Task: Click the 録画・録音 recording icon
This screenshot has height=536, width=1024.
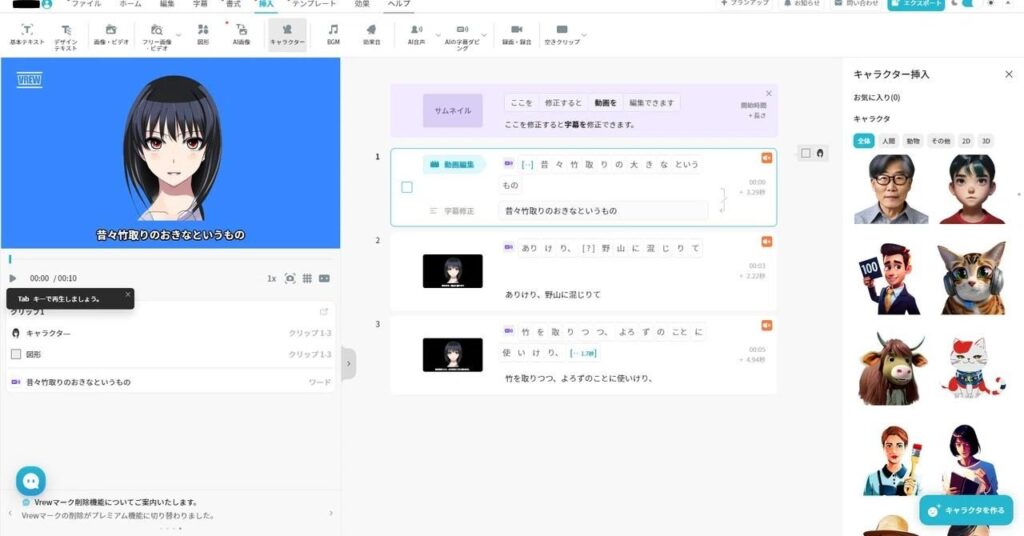Action: tap(516, 35)
